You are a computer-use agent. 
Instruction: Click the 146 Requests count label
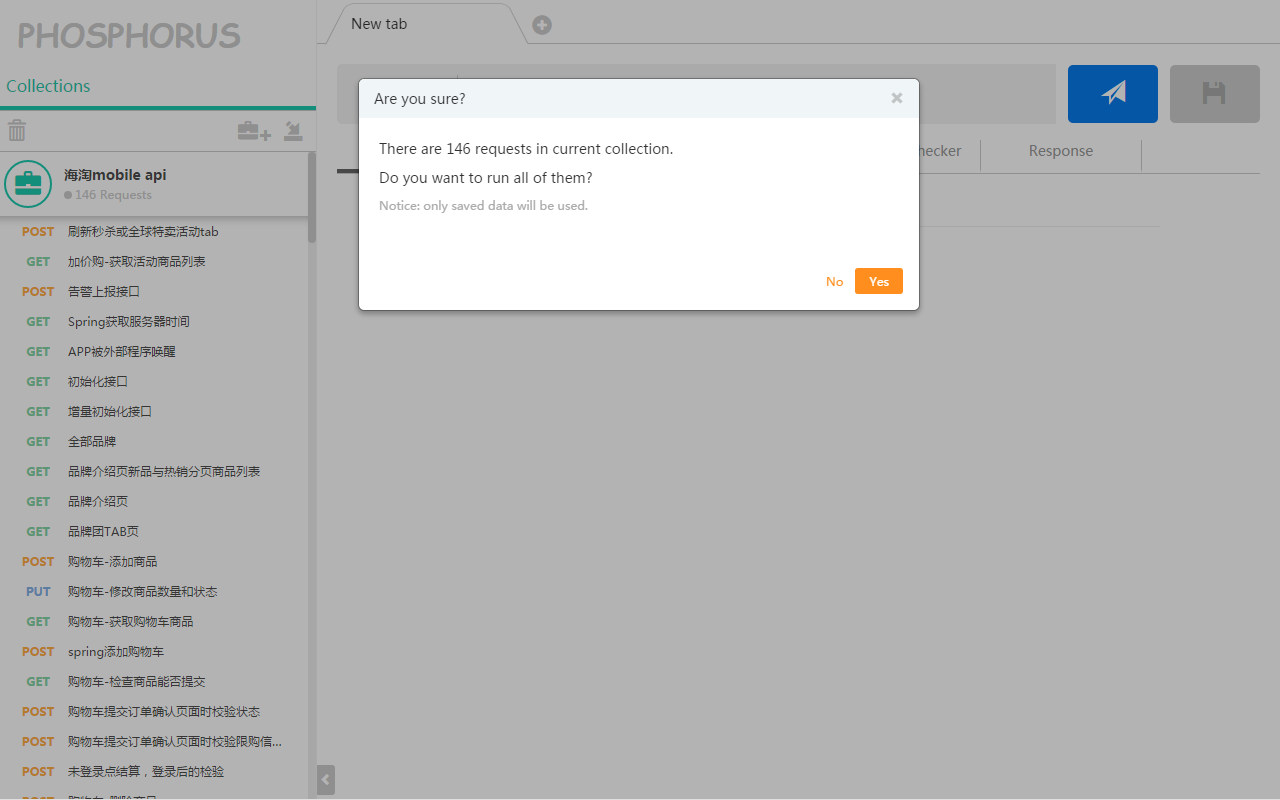click(113, 195)
